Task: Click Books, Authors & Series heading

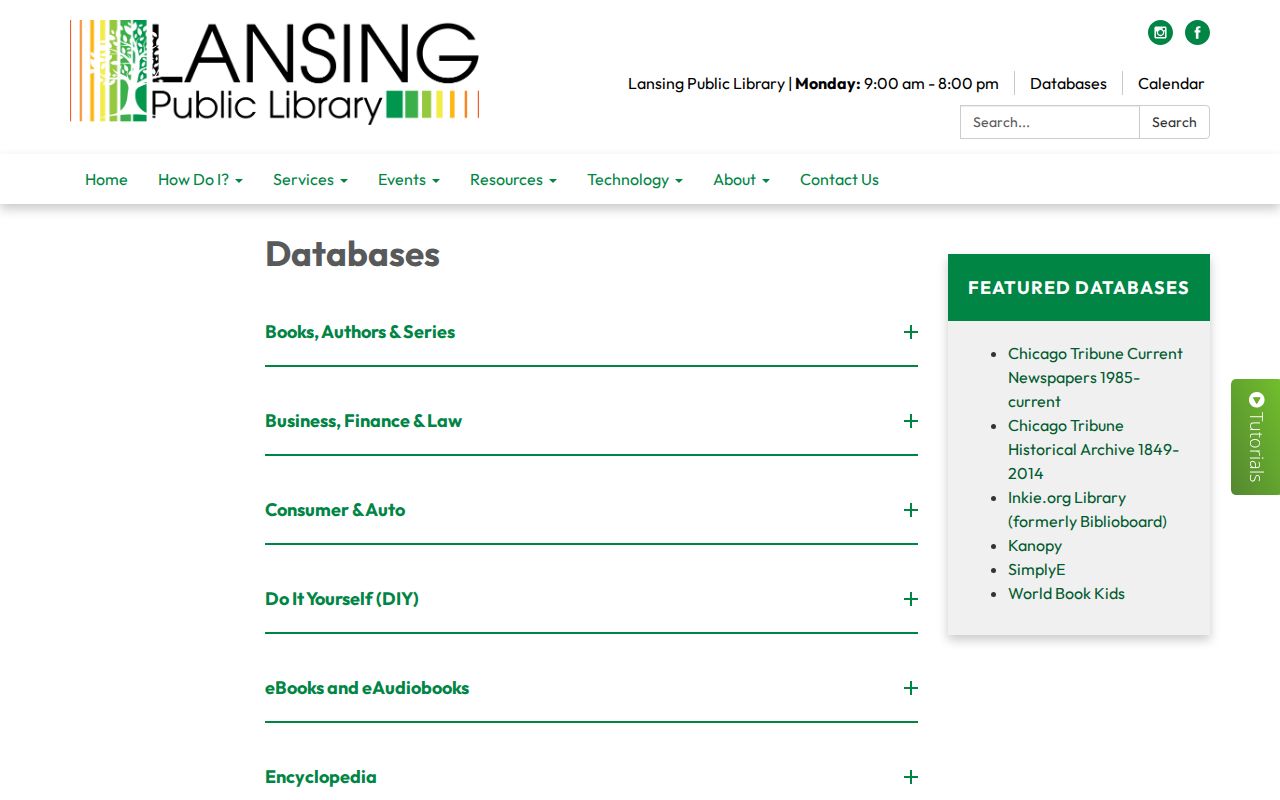Action: point(360,332)
